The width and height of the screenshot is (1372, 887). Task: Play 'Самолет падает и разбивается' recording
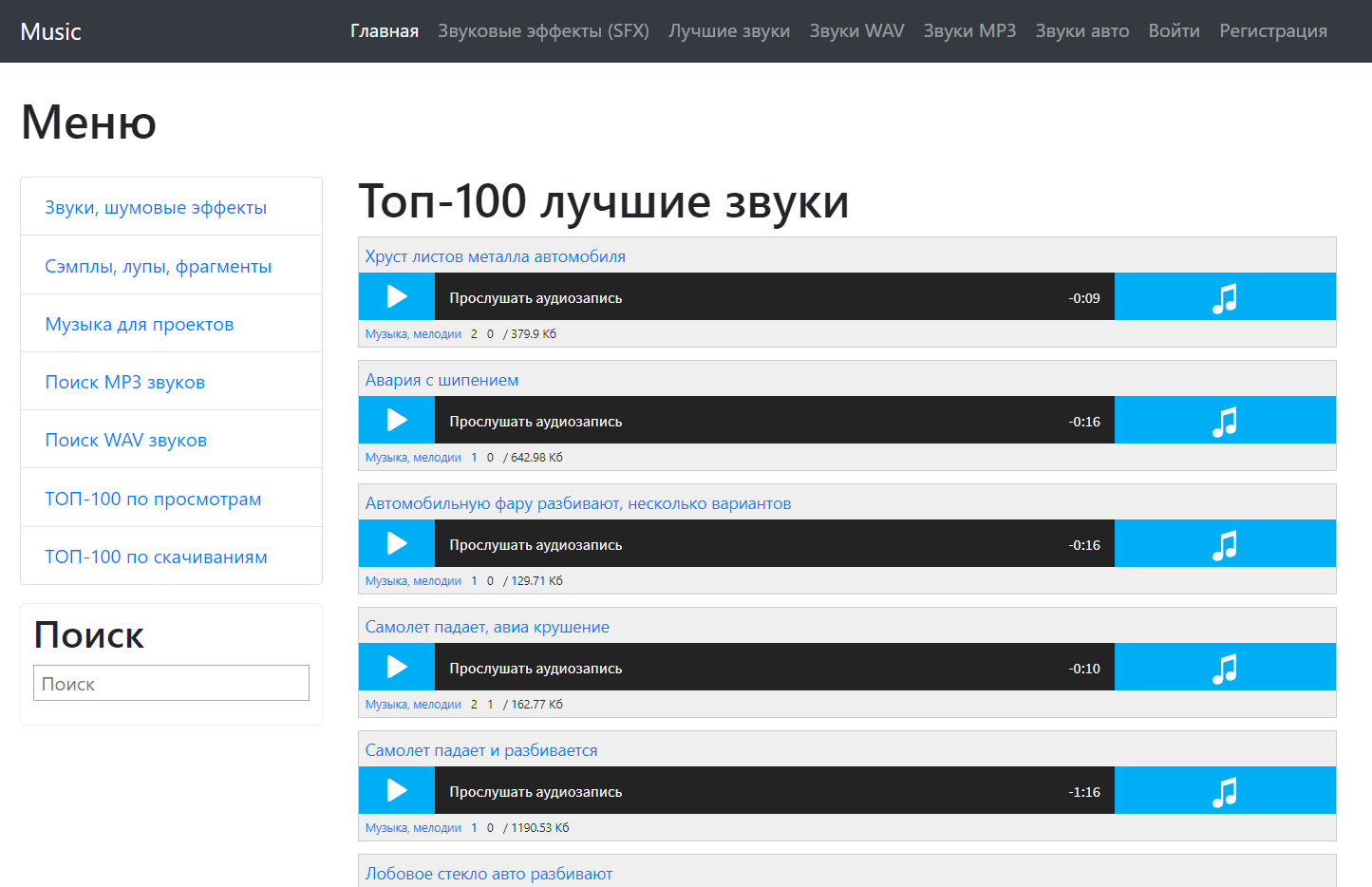(x=397, y=791)
